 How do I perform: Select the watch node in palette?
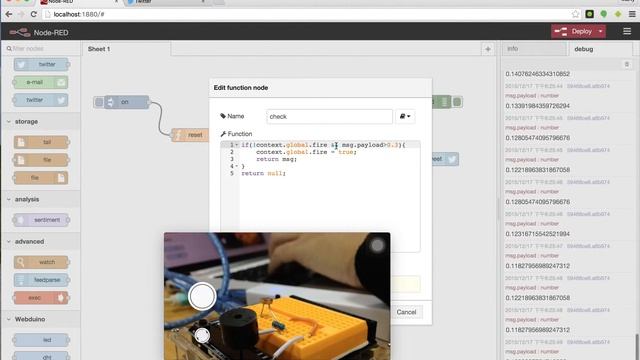(41, 262)
